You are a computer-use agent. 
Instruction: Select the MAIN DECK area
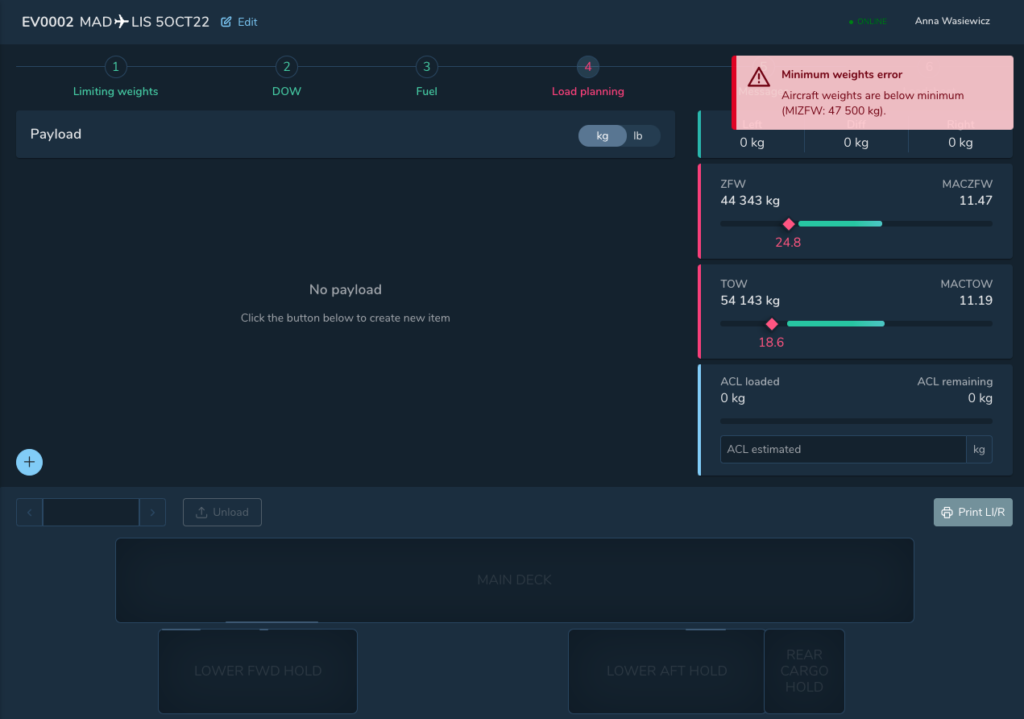515,580
